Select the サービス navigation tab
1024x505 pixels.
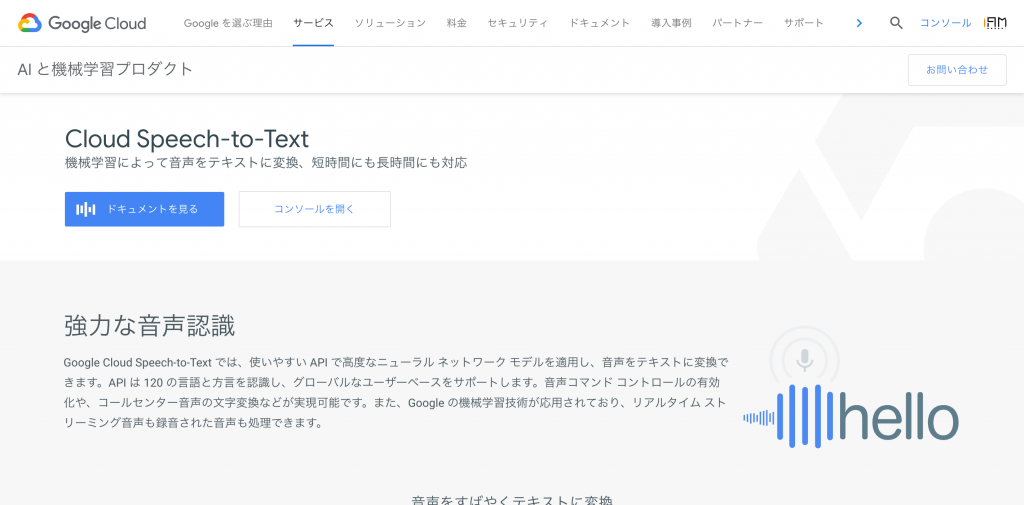pos(313,24)
